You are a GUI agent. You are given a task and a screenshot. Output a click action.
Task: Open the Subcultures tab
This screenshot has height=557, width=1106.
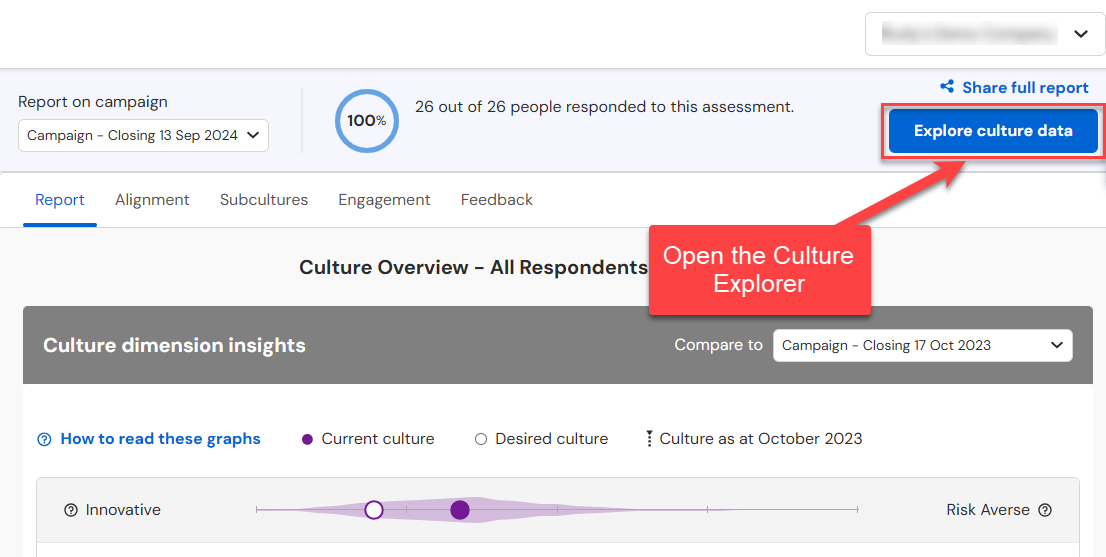pyautogui.click(x=264, y=200)
